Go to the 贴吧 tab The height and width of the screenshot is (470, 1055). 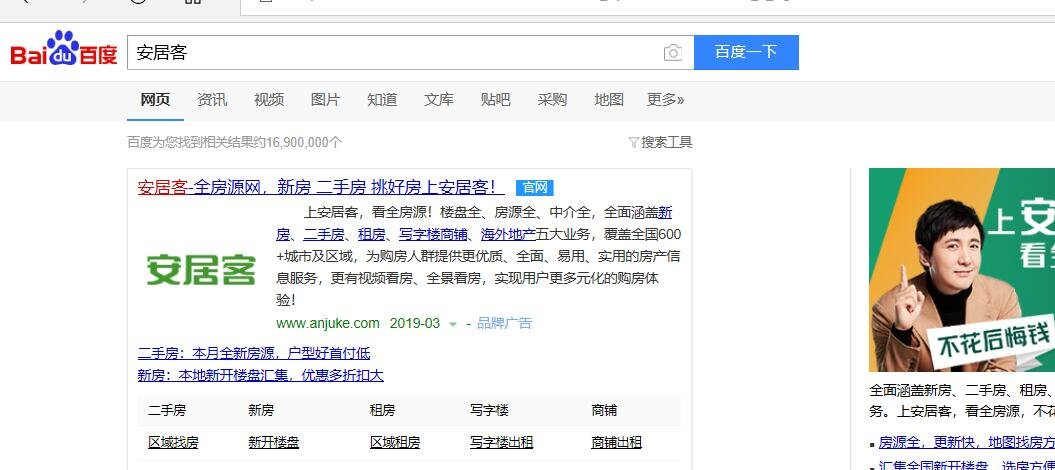(495, 100)
